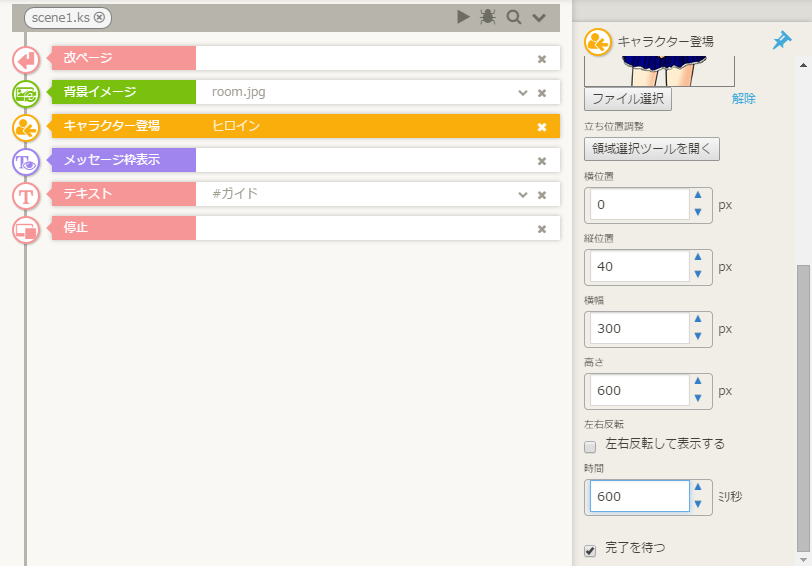The image size is (812, 566).
Task: Click the panel's character enter header icon
Action: [598, 42]
